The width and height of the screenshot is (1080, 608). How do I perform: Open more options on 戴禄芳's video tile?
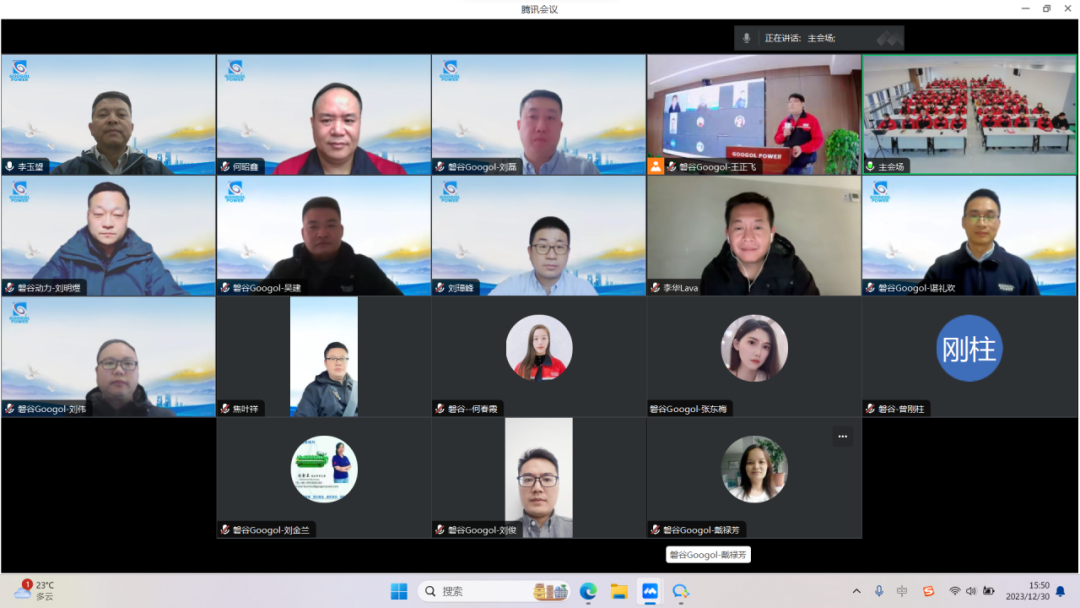pyautogui.click(x=842, y=436)
